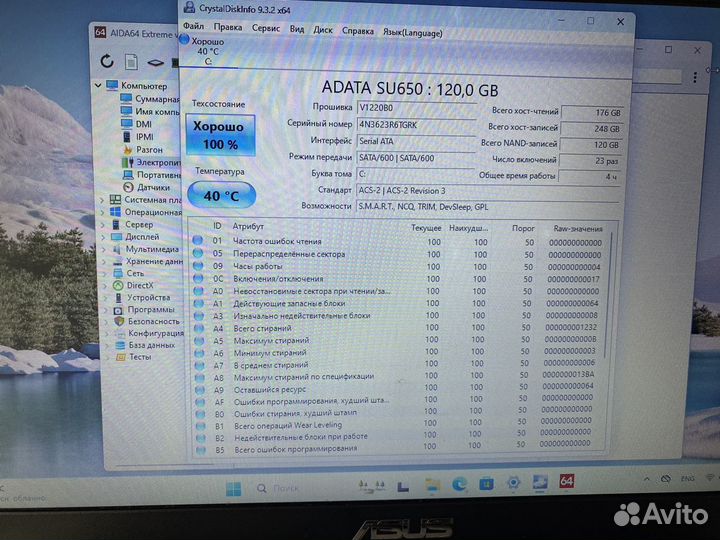Open Microsoft Edge from the taskbar

[x=459, y=484]
